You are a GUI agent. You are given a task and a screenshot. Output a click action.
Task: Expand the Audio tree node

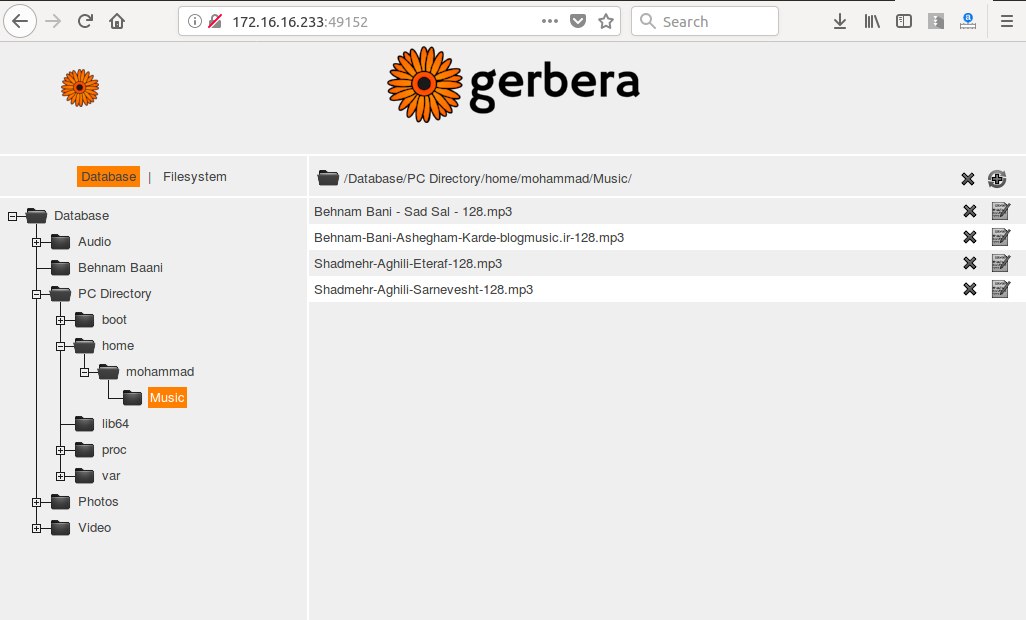tap(37, 242)
